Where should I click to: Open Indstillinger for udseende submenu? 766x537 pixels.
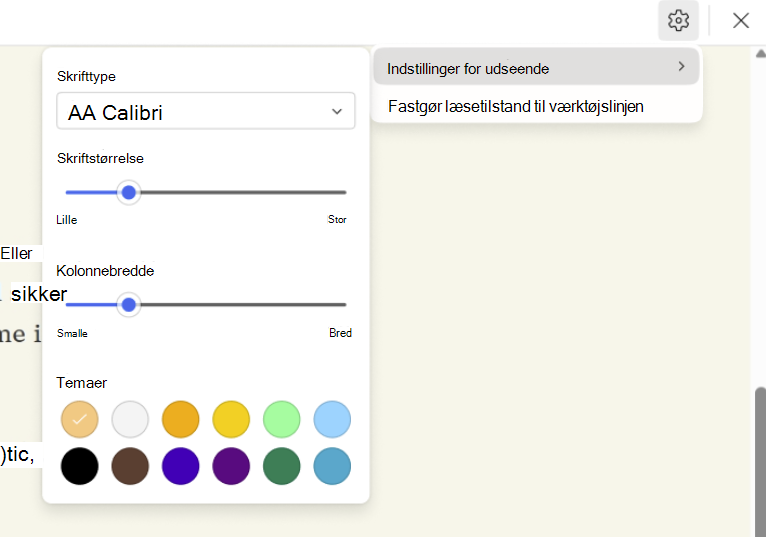[536, 67]
